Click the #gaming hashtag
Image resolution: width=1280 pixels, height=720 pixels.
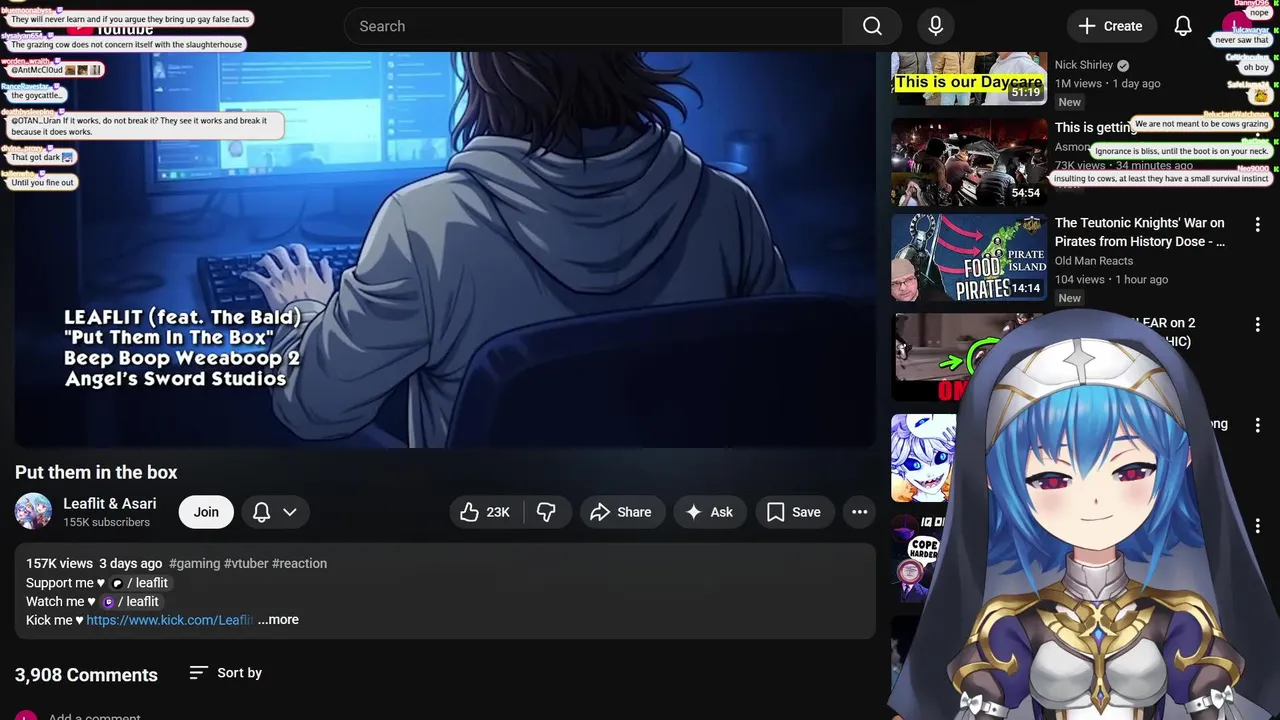tap(194, 563)
